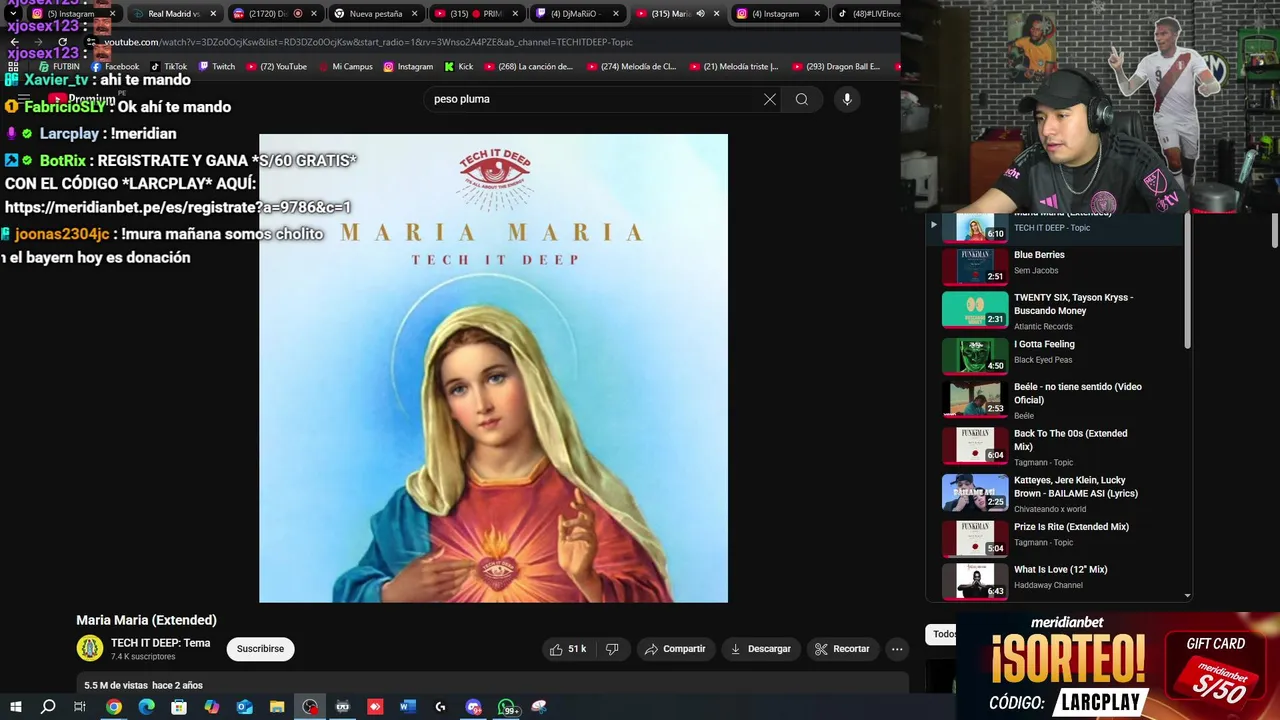Viewport: 1280px width, 720px height.
Task: Open FUTBIN bookmark
Action: (x=59, y=67)
